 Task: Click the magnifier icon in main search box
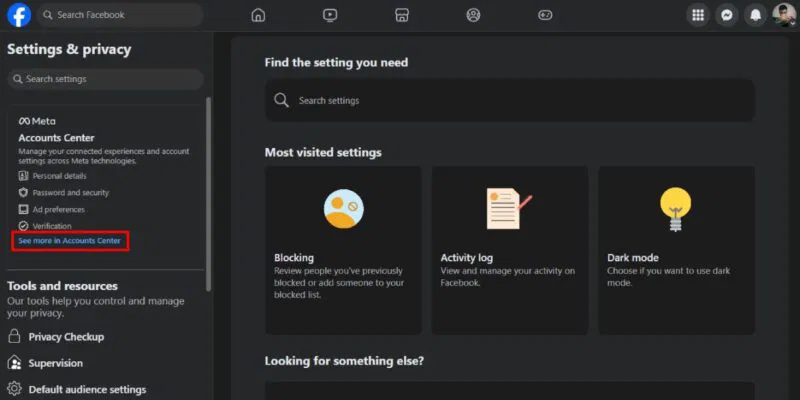(282, 100)
